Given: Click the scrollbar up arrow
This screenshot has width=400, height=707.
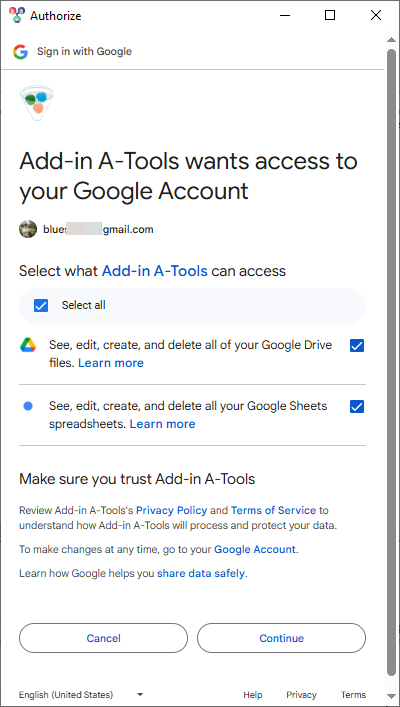Looking at the screenshot, I should pos(391,41).
